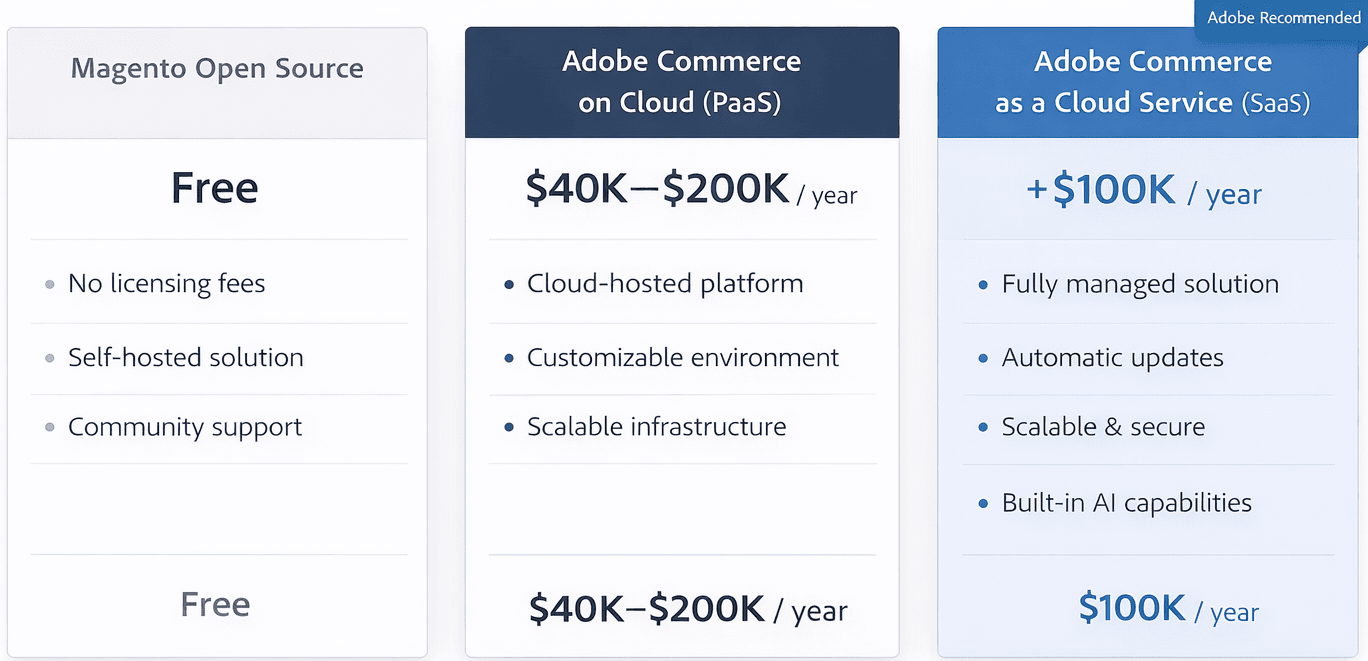Click the bullet beside Cloud-hosted platform
This screenshot has width=1368, height=661.
coord(507,284)
